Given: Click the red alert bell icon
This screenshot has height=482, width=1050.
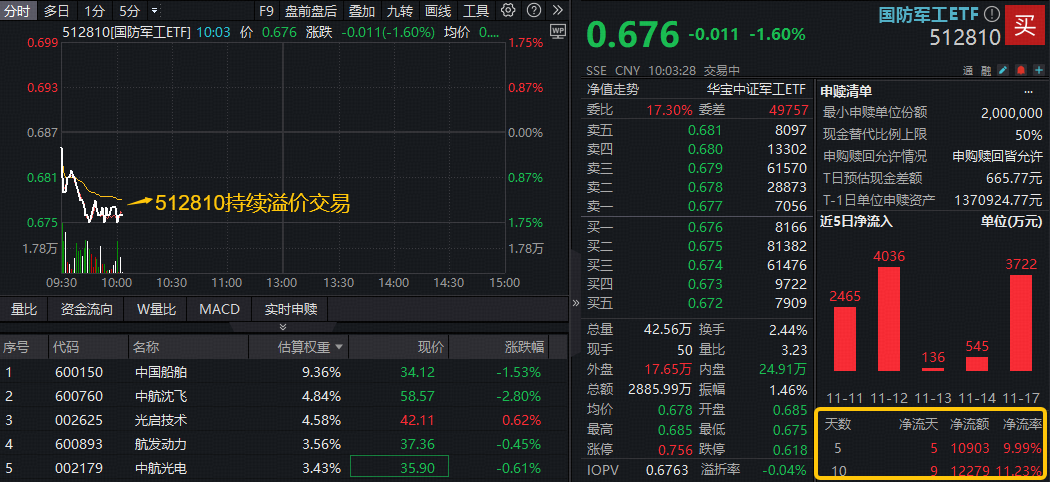Looking at the screenshot, I should pyautogui.click(x=1020, y=70).
